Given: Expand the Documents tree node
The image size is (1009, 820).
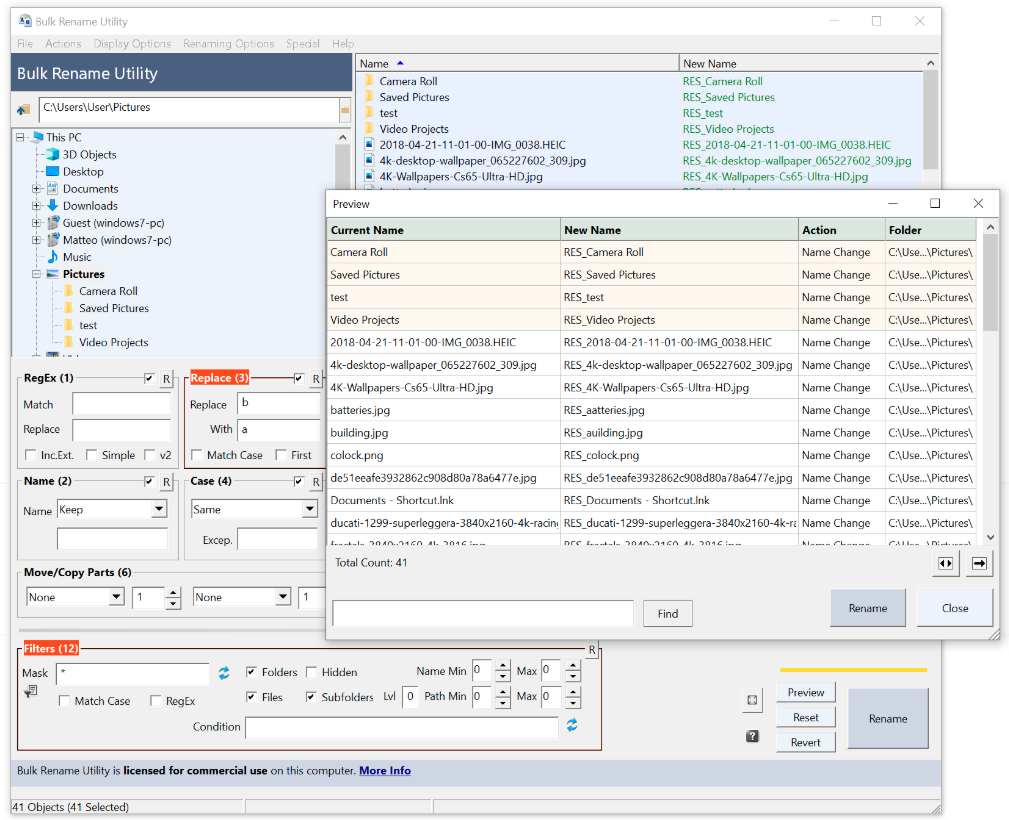Looking at the screenshot, I should tap(37, 189).
